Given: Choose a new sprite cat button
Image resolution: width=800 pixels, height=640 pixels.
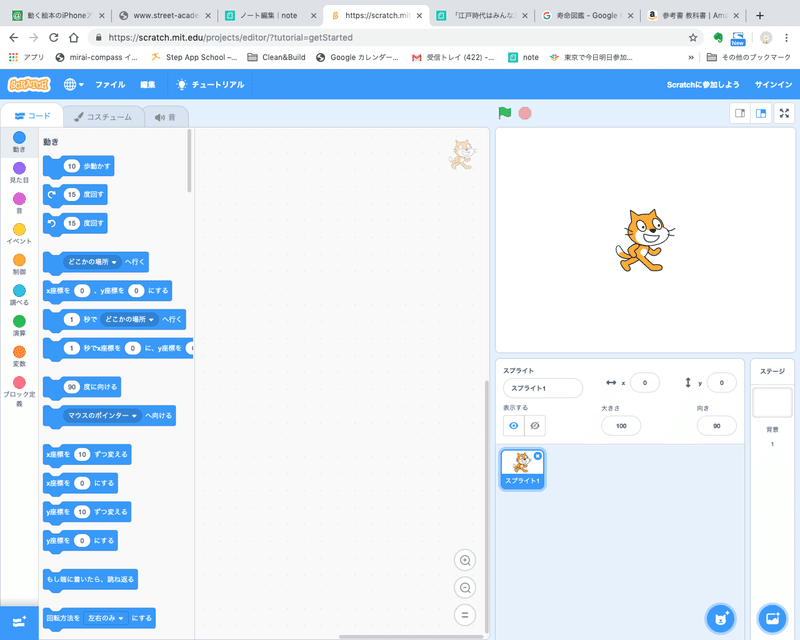Looking at the screenshot, I should [x=720, y=619].
